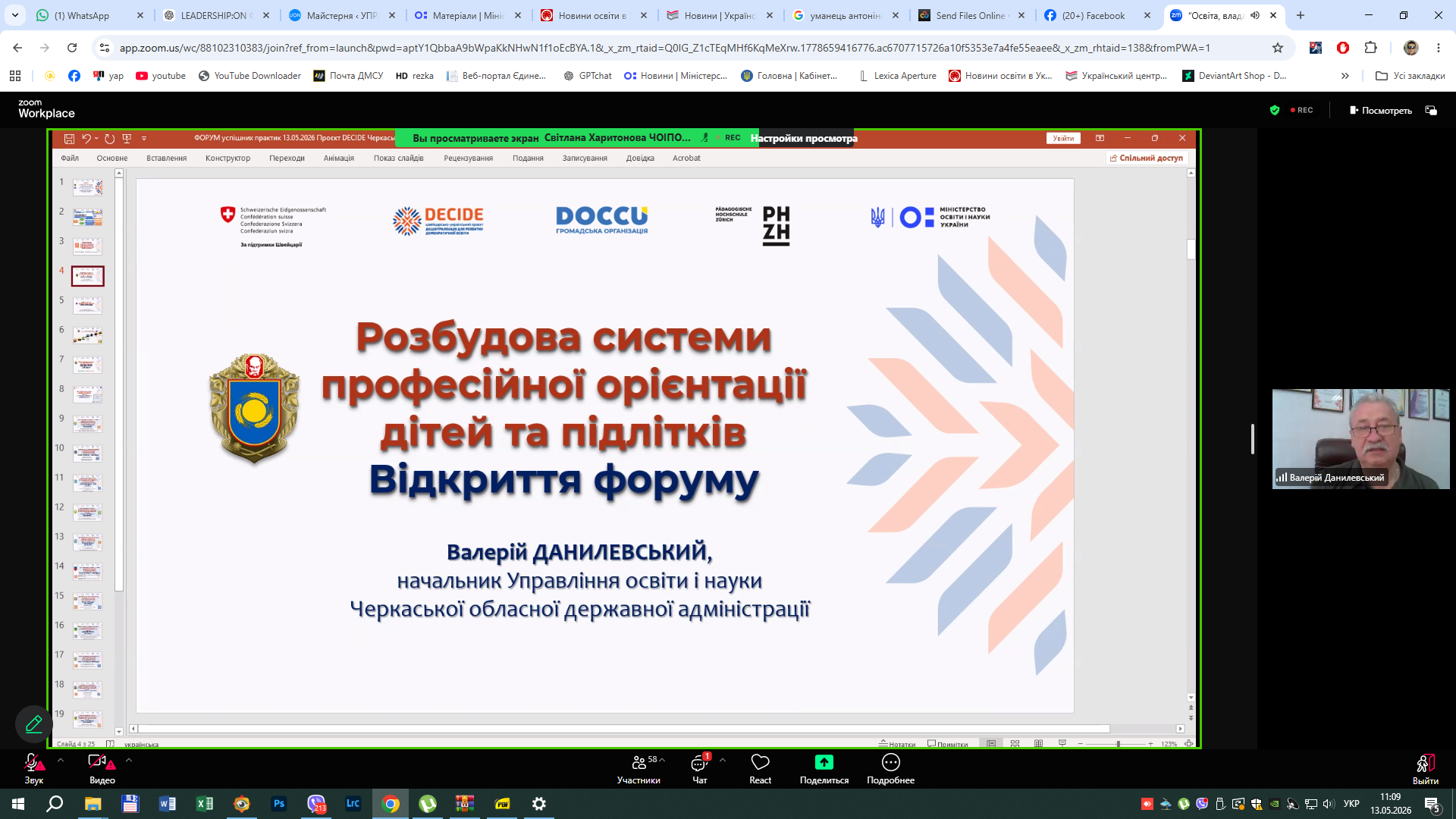
Task: Expand video options arrow next to Видео
Action: [129, 759]
